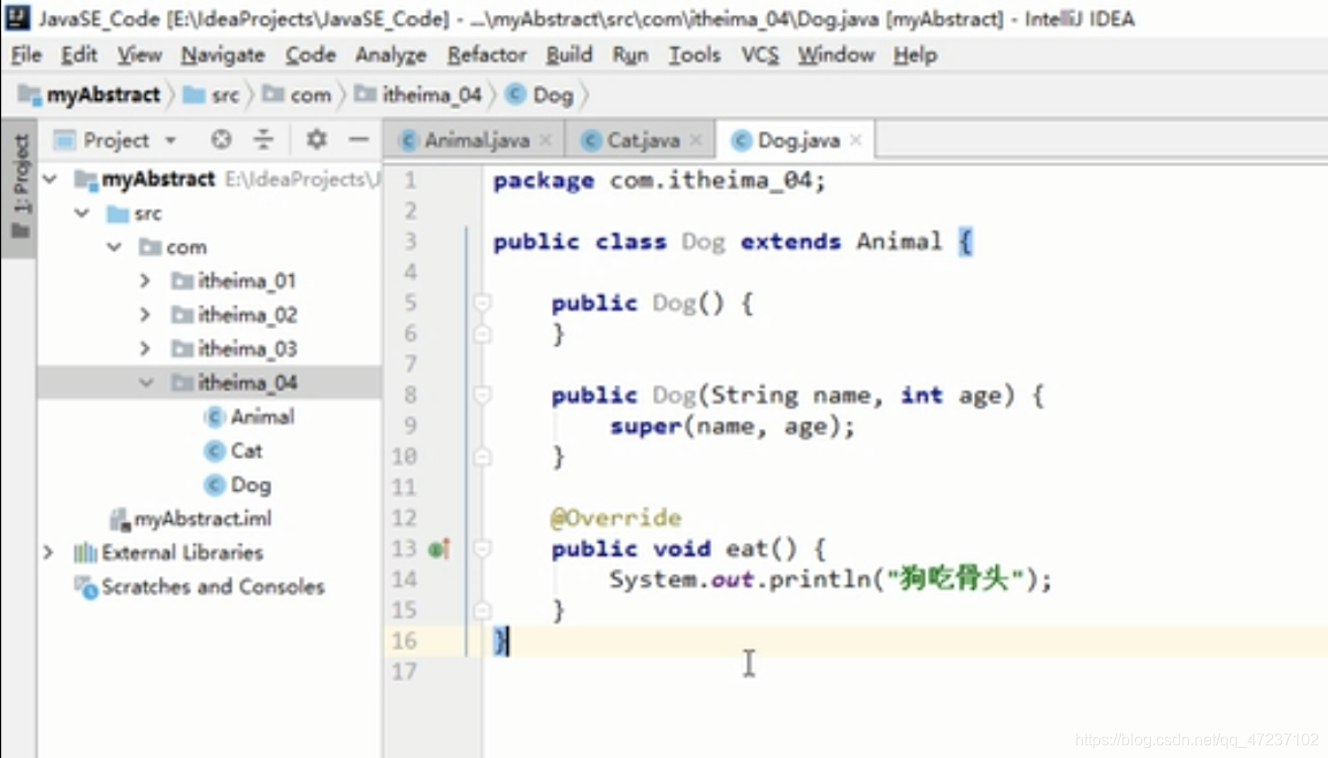
Task: Close the Animal.java tab
Action: [545, 141]
